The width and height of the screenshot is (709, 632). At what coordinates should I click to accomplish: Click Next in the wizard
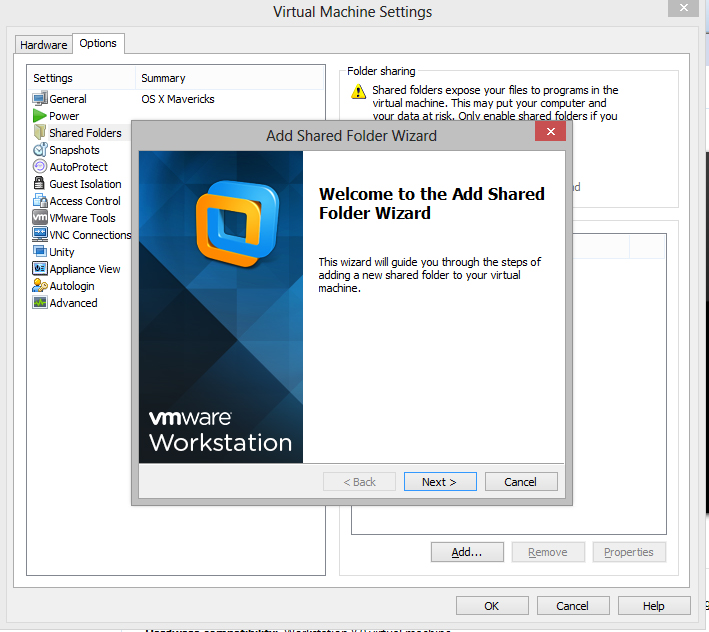coord(440,482)
